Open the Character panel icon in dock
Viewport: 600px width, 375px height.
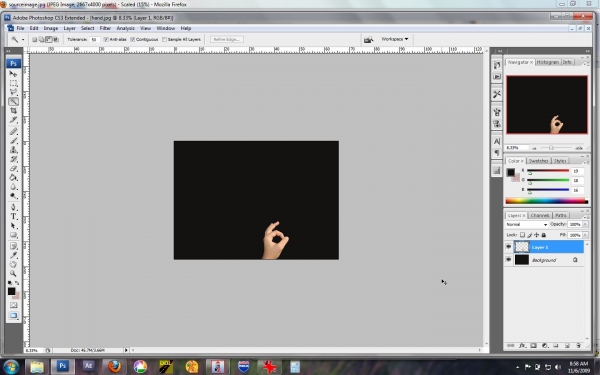[497, 141]
